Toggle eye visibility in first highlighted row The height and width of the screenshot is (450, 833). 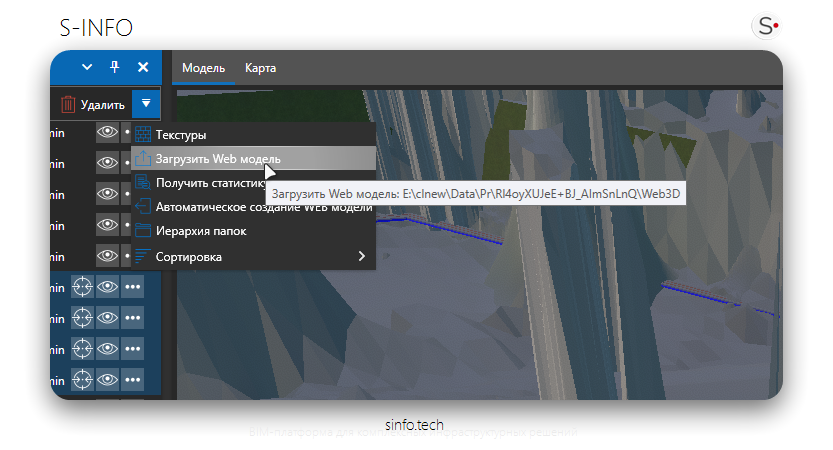point(107,286)
